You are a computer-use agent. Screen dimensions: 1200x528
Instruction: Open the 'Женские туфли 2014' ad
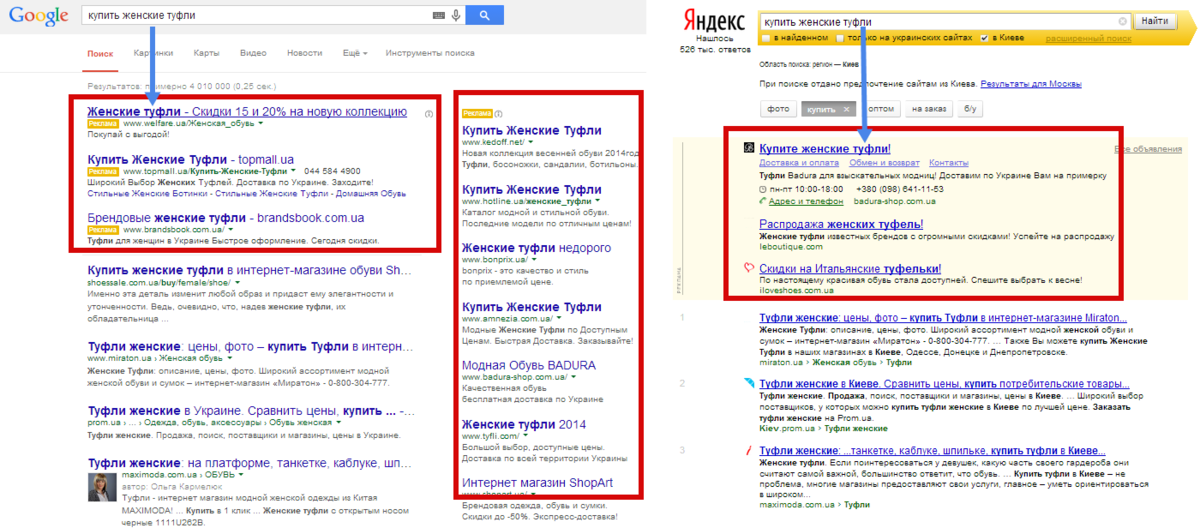[524, 424]
